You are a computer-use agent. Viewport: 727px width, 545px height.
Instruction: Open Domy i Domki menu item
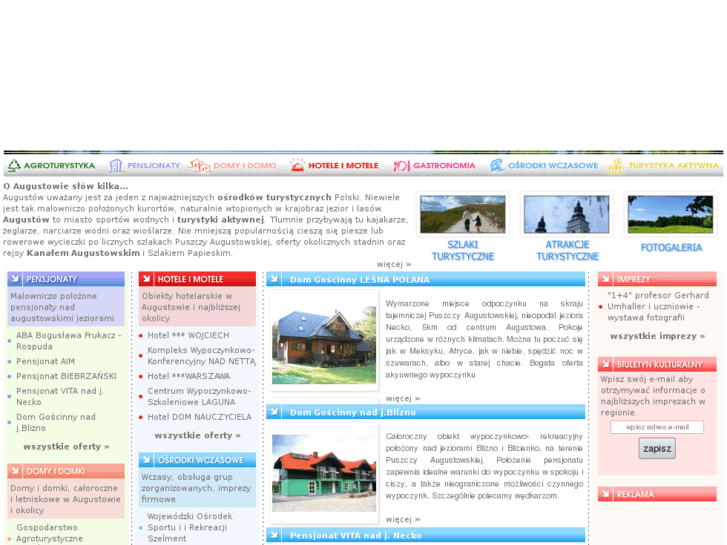[244, 166]
